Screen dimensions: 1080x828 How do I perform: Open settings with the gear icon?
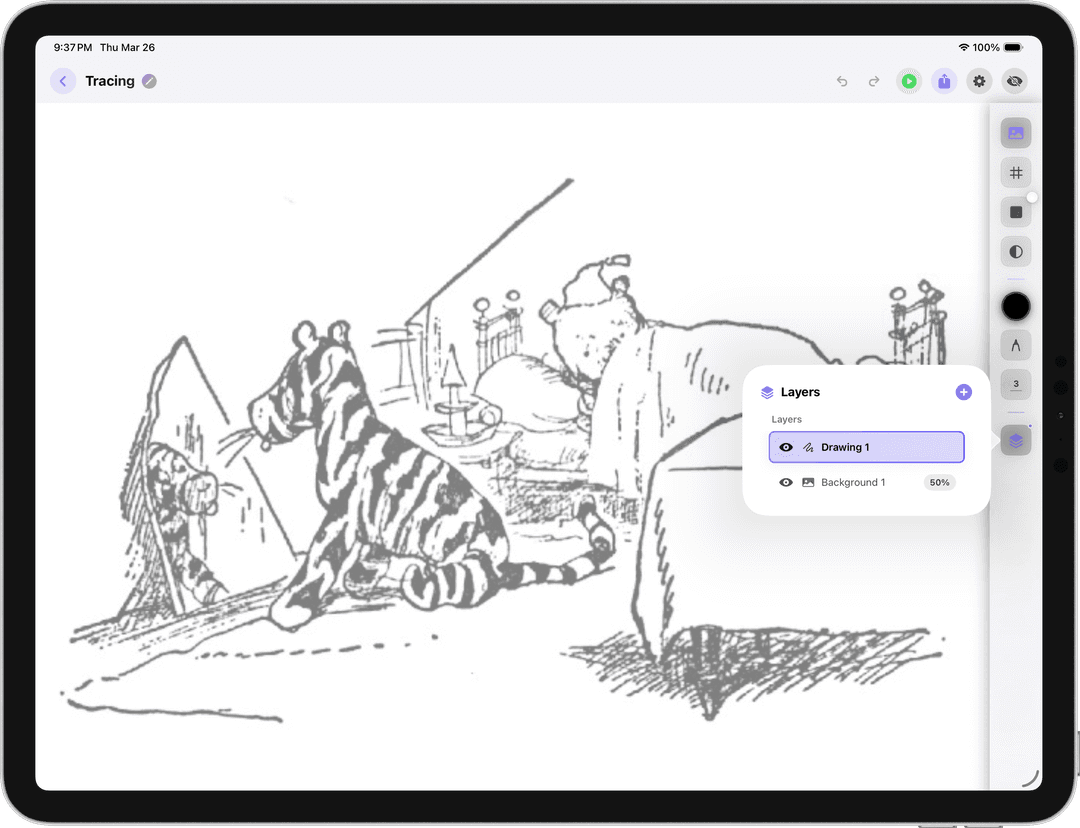point(979,81)
